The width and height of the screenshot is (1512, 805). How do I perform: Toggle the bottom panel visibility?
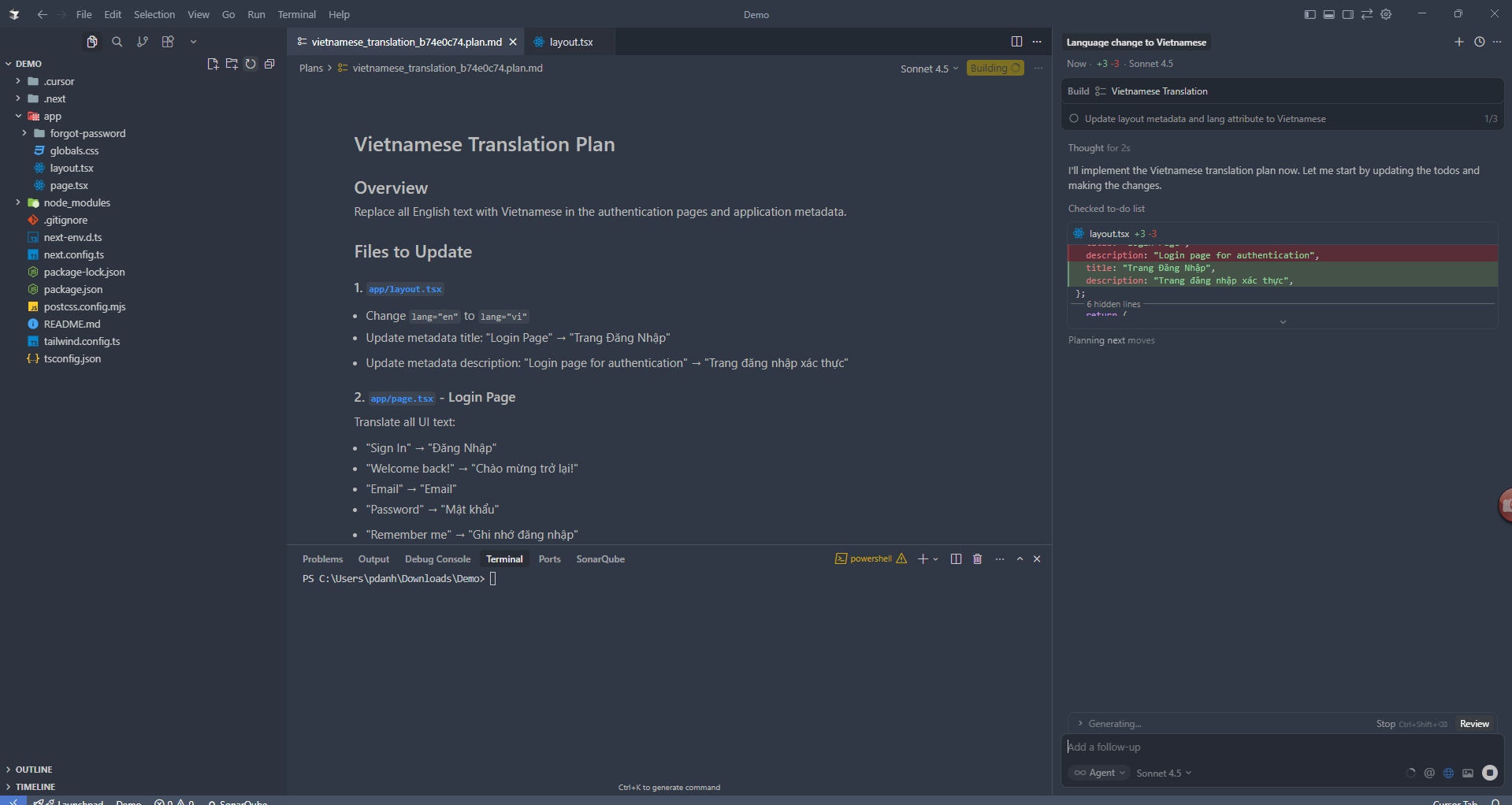pos(1329,14)
